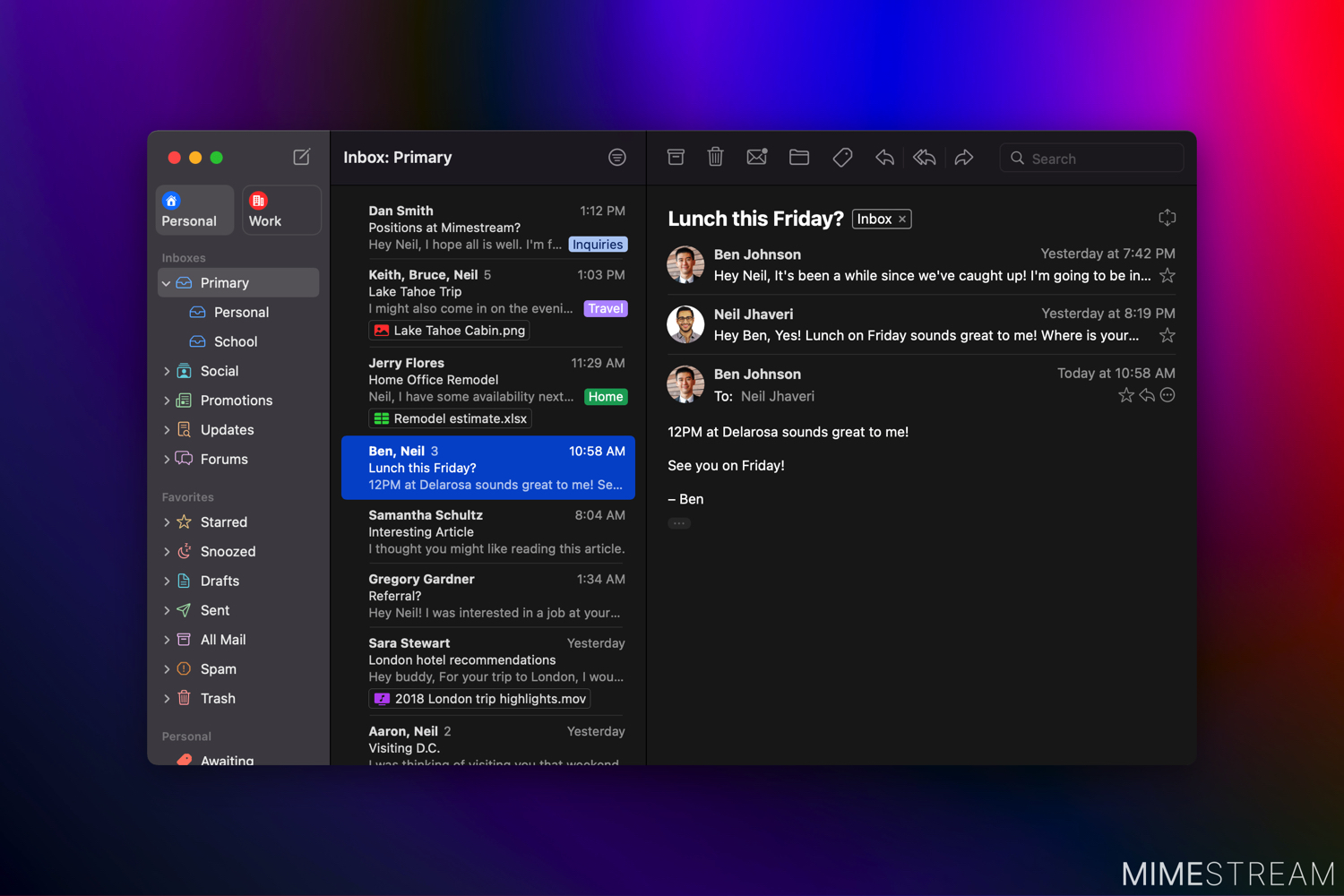Screen dimensions: 1344x896
Task: Click the Home label on Home Office Remodel
Action: pyautogui.click(x=606, y=397)
